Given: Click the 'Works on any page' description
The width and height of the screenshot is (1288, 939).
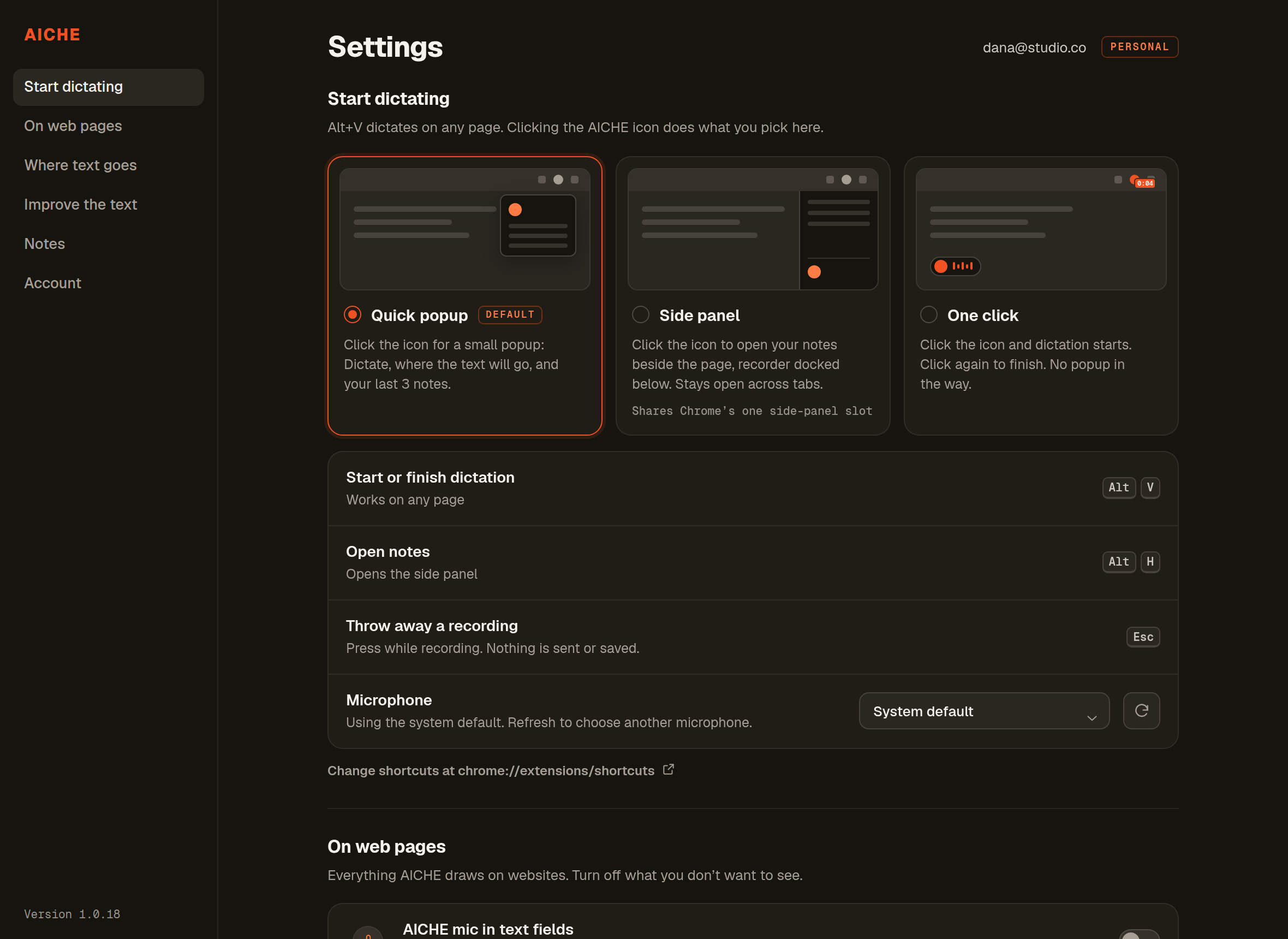Looking at the screenshot, I should point(405,500).
